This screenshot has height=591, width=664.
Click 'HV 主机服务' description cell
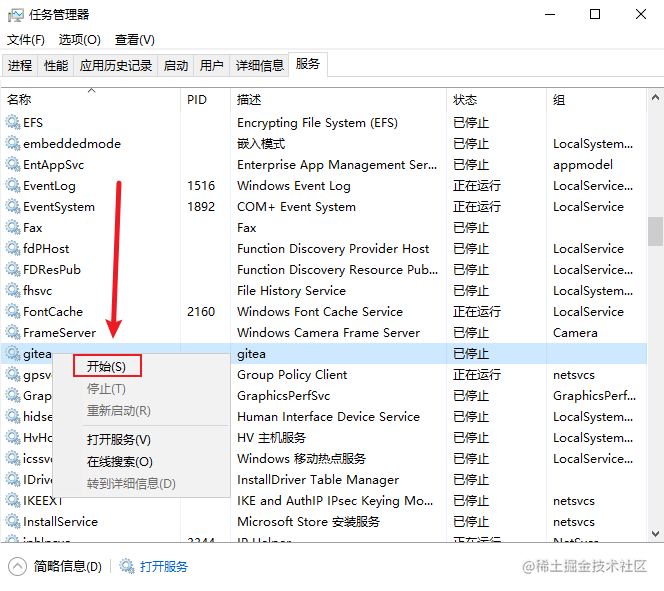[271, 438]
